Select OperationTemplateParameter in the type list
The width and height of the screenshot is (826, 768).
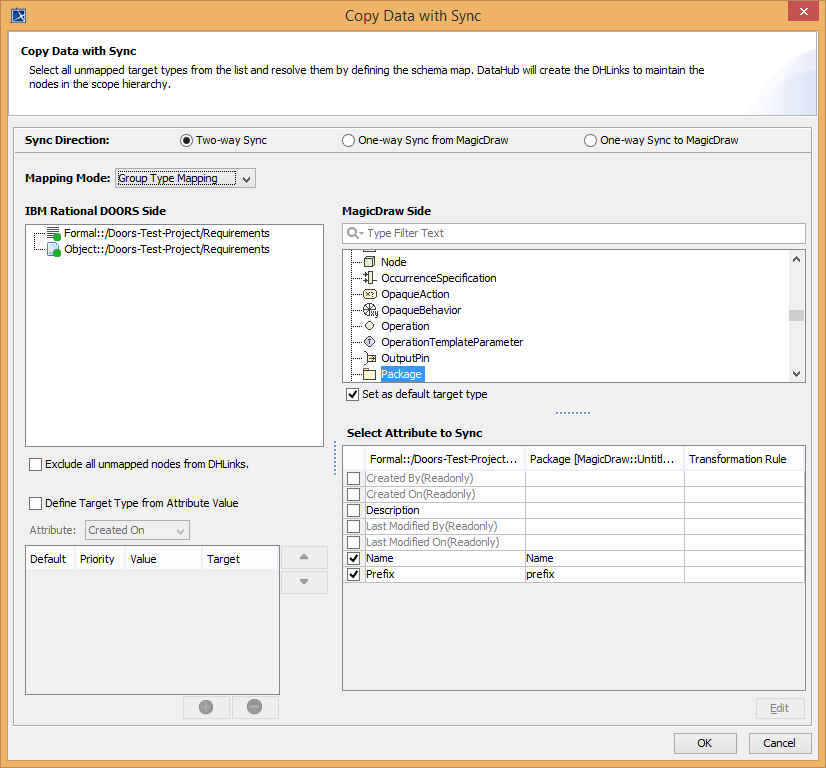click(451, 342)
